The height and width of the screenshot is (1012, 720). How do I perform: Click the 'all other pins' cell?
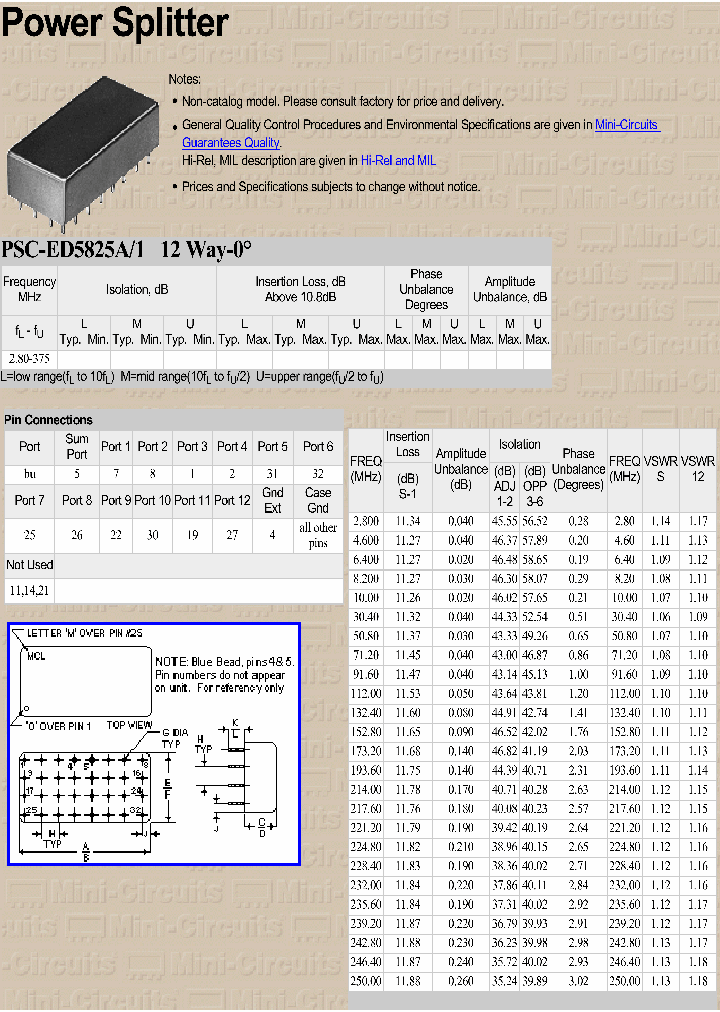point(317,534)
